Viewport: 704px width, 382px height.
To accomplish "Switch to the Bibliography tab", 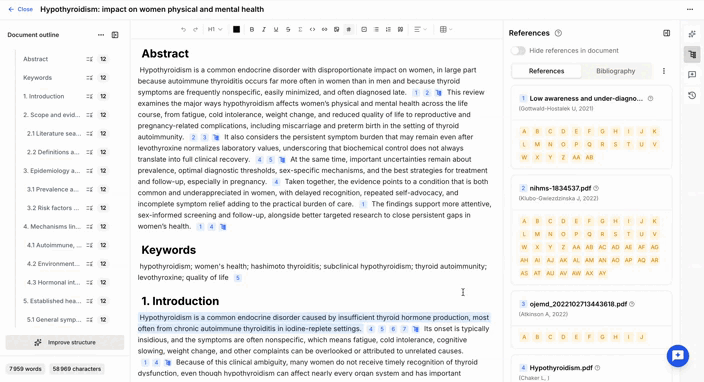I will [616, 71].
